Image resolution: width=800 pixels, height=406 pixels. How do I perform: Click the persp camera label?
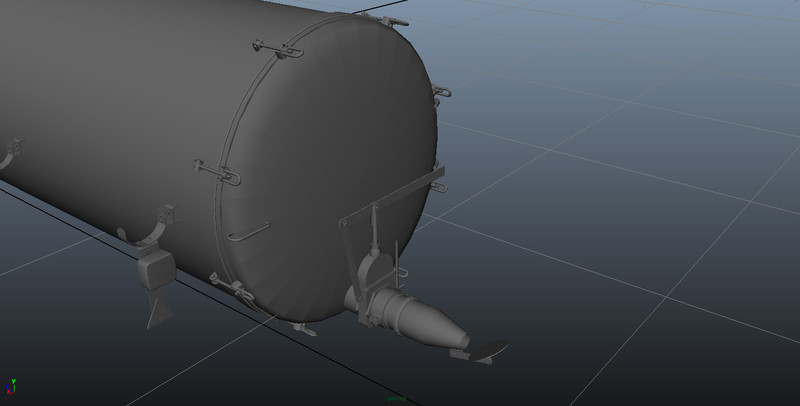(x=396, y=399)
